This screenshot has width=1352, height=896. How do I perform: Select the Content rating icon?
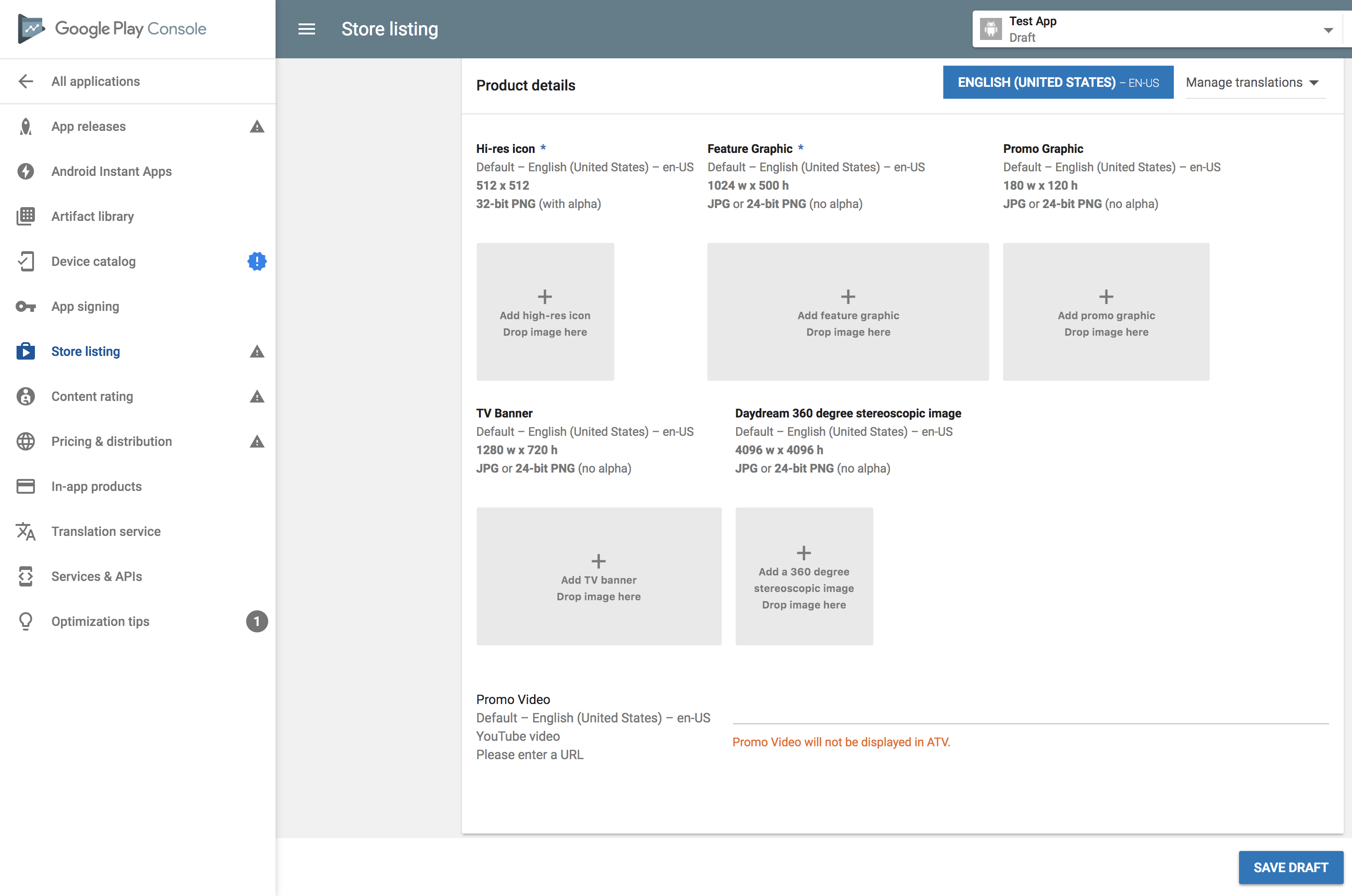[26, 396]
